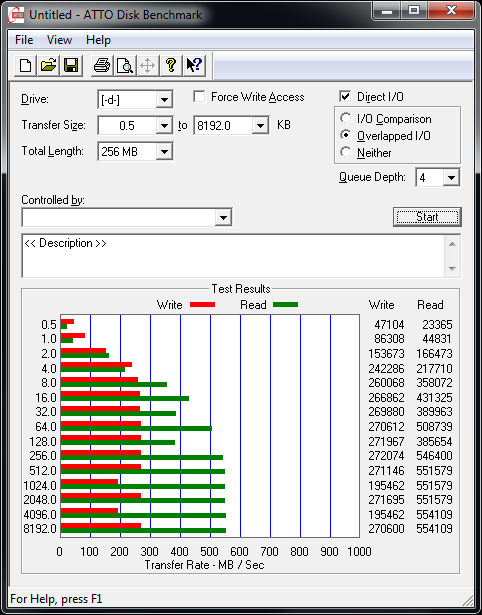The height and width of the screenshot is (615, 482).
Task: Print results using the printer icon
Action: [x=102, y=65]
